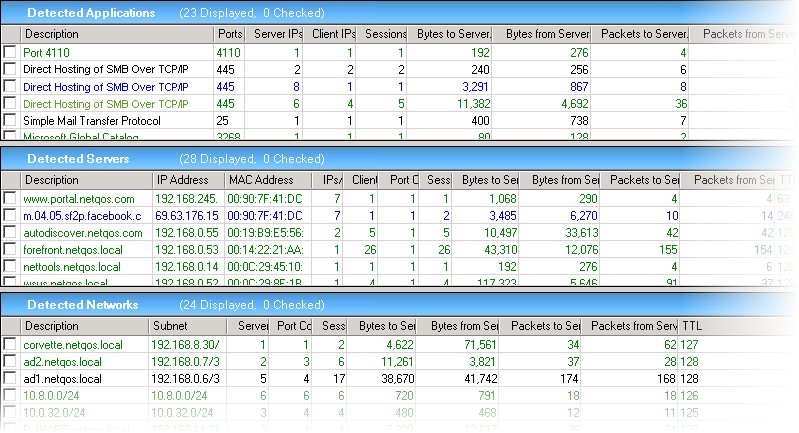Screen dimensions: 799x433
Task: Select the ad1.netqos.local network checkbox
Action: [x=10, y=378]
